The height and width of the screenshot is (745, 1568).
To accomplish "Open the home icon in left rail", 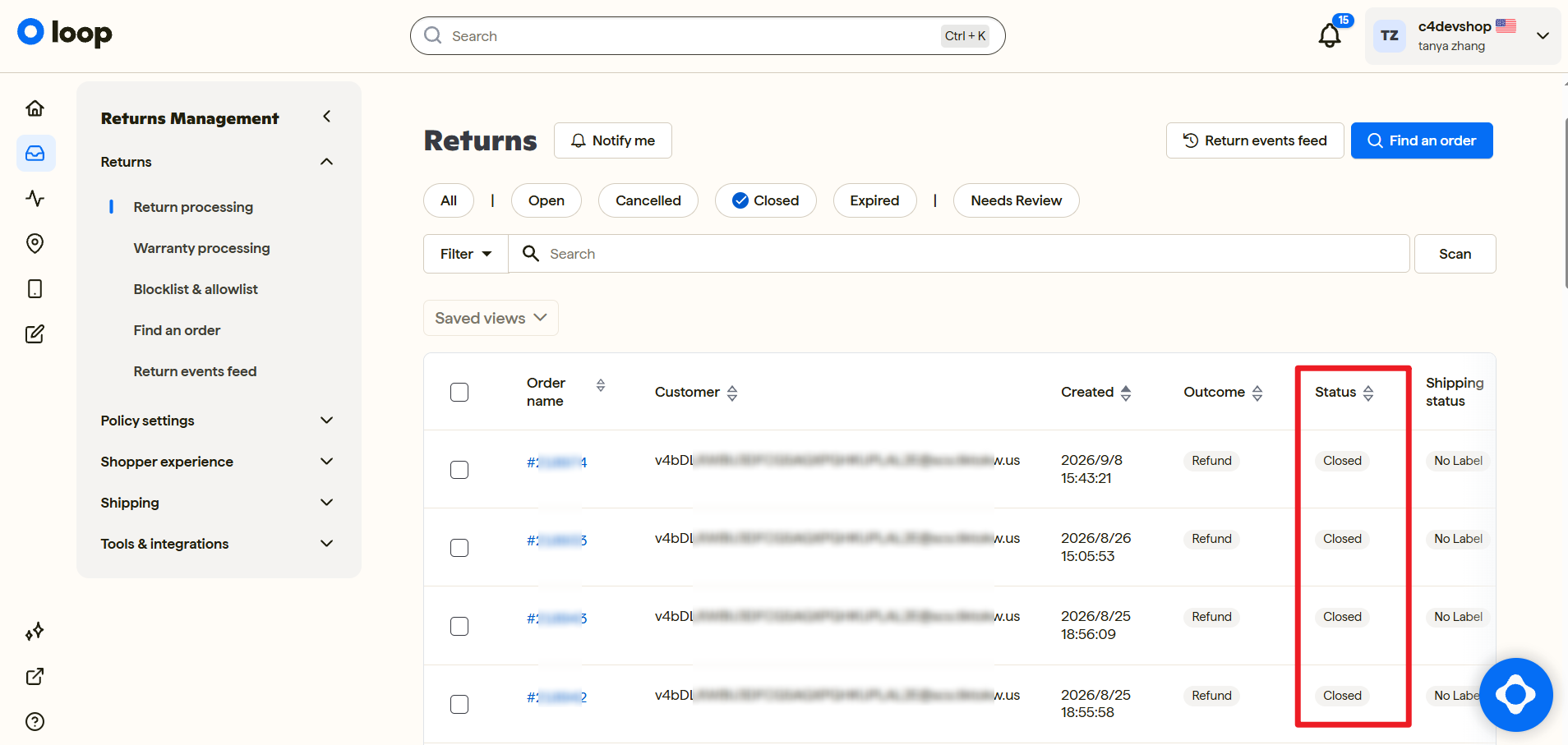I will coord(35,108).
